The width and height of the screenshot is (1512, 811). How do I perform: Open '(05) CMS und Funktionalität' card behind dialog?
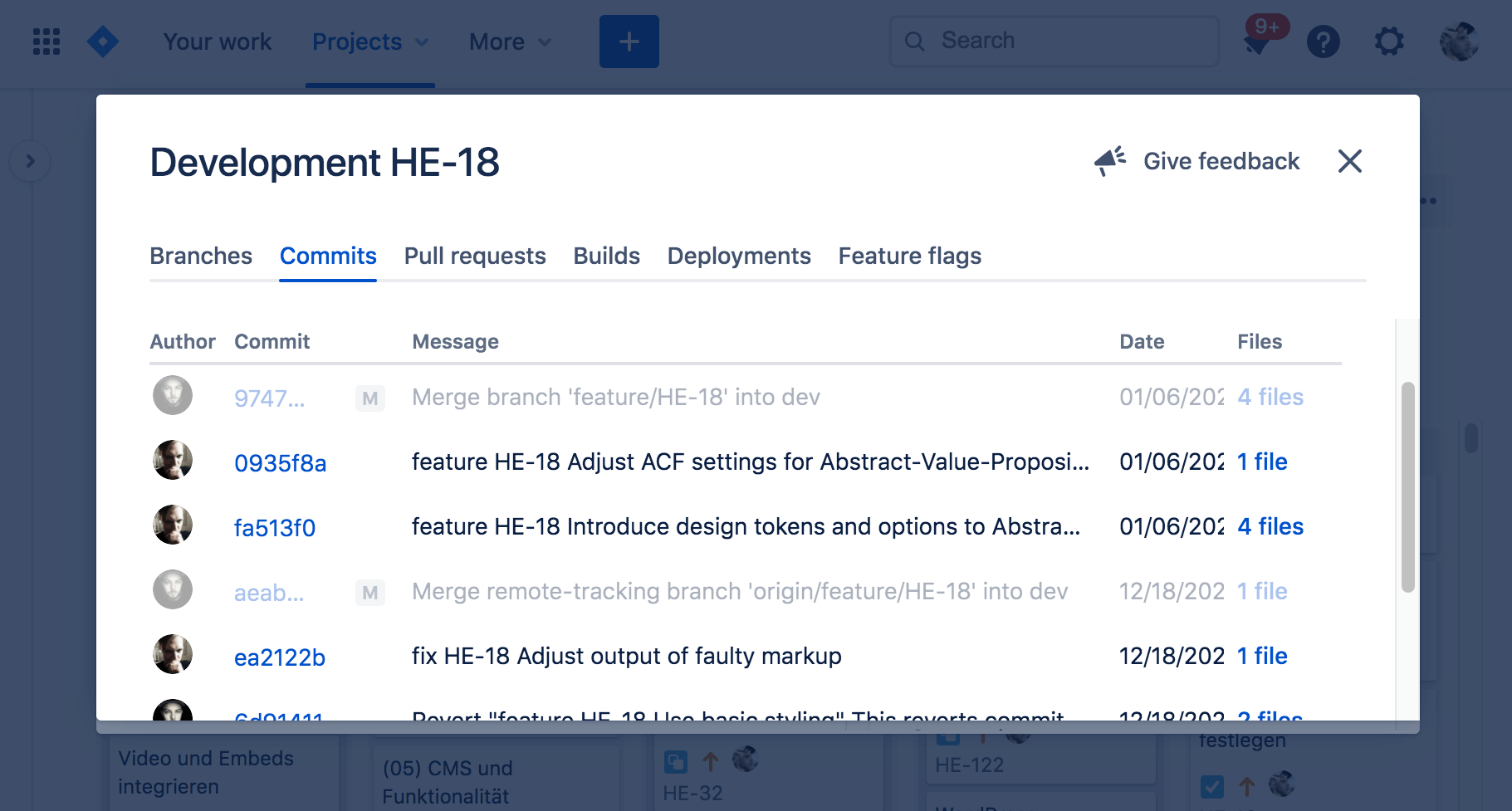pos(448,782)
